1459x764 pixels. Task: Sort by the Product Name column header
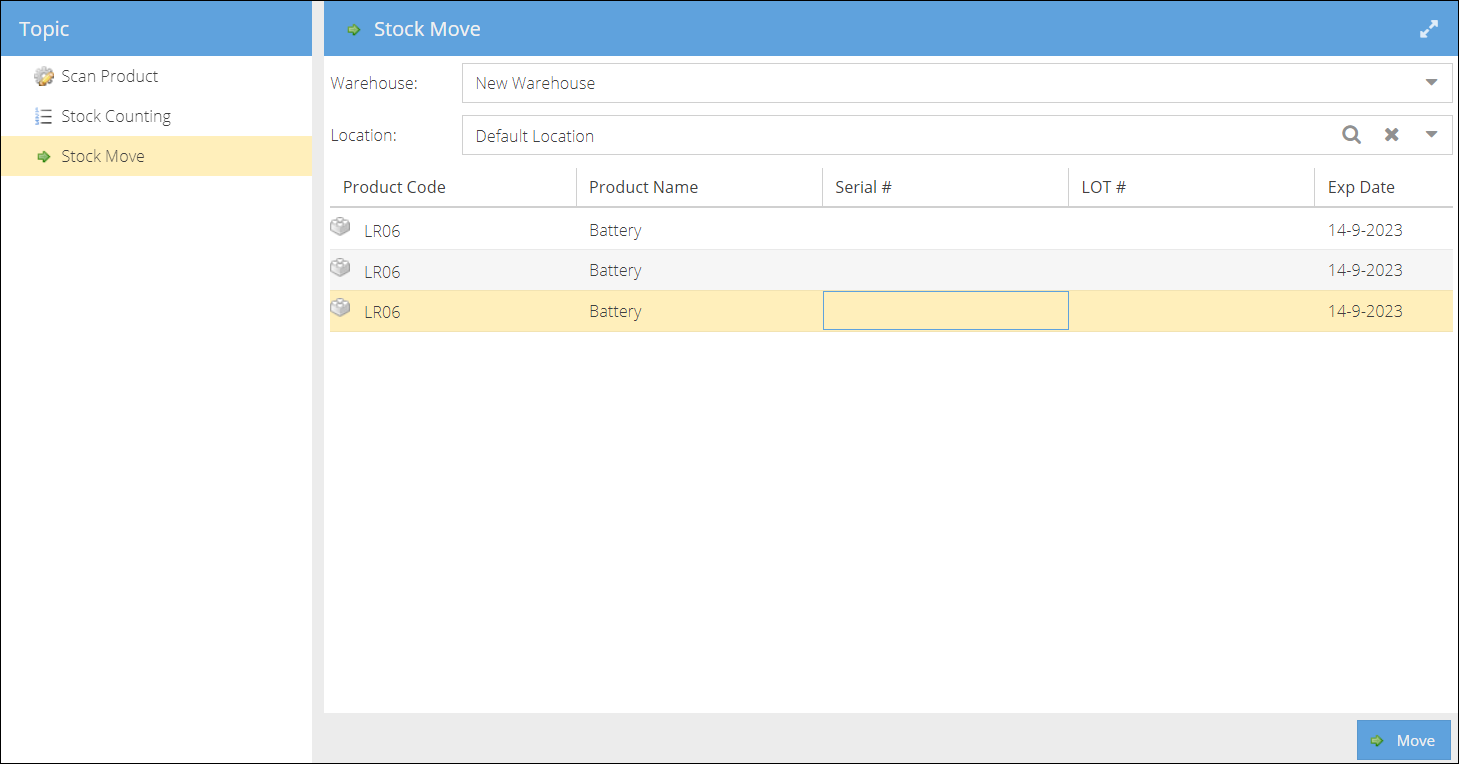(699, 187)
